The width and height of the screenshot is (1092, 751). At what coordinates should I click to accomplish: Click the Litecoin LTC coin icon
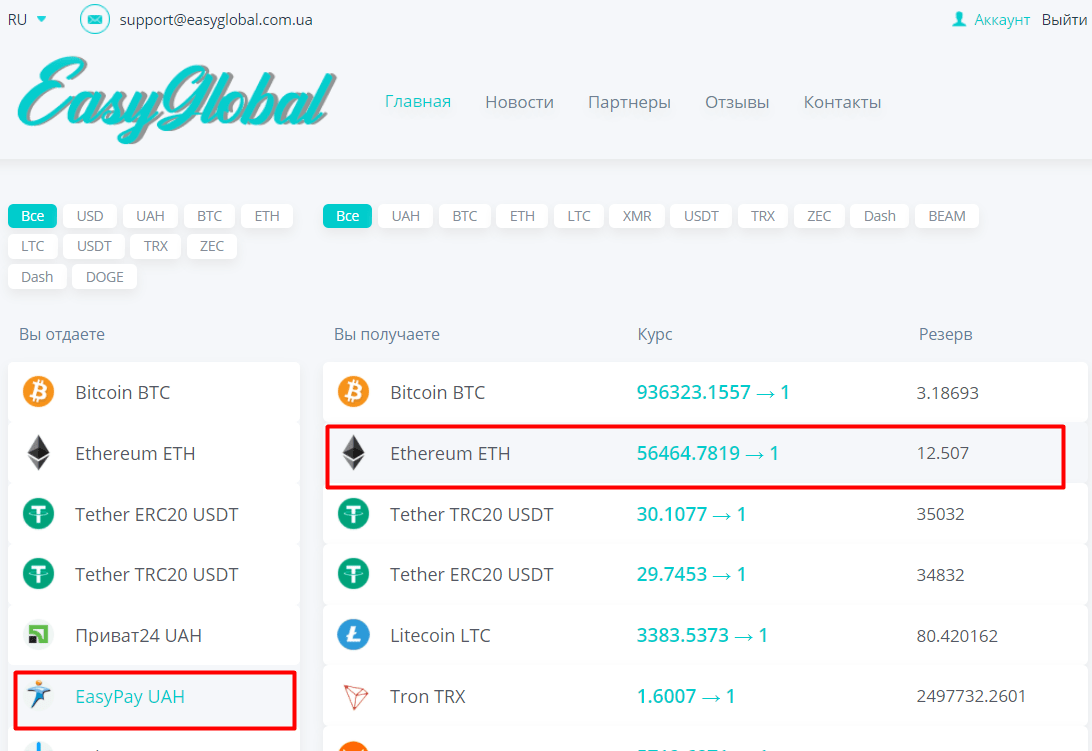[353, 635]
